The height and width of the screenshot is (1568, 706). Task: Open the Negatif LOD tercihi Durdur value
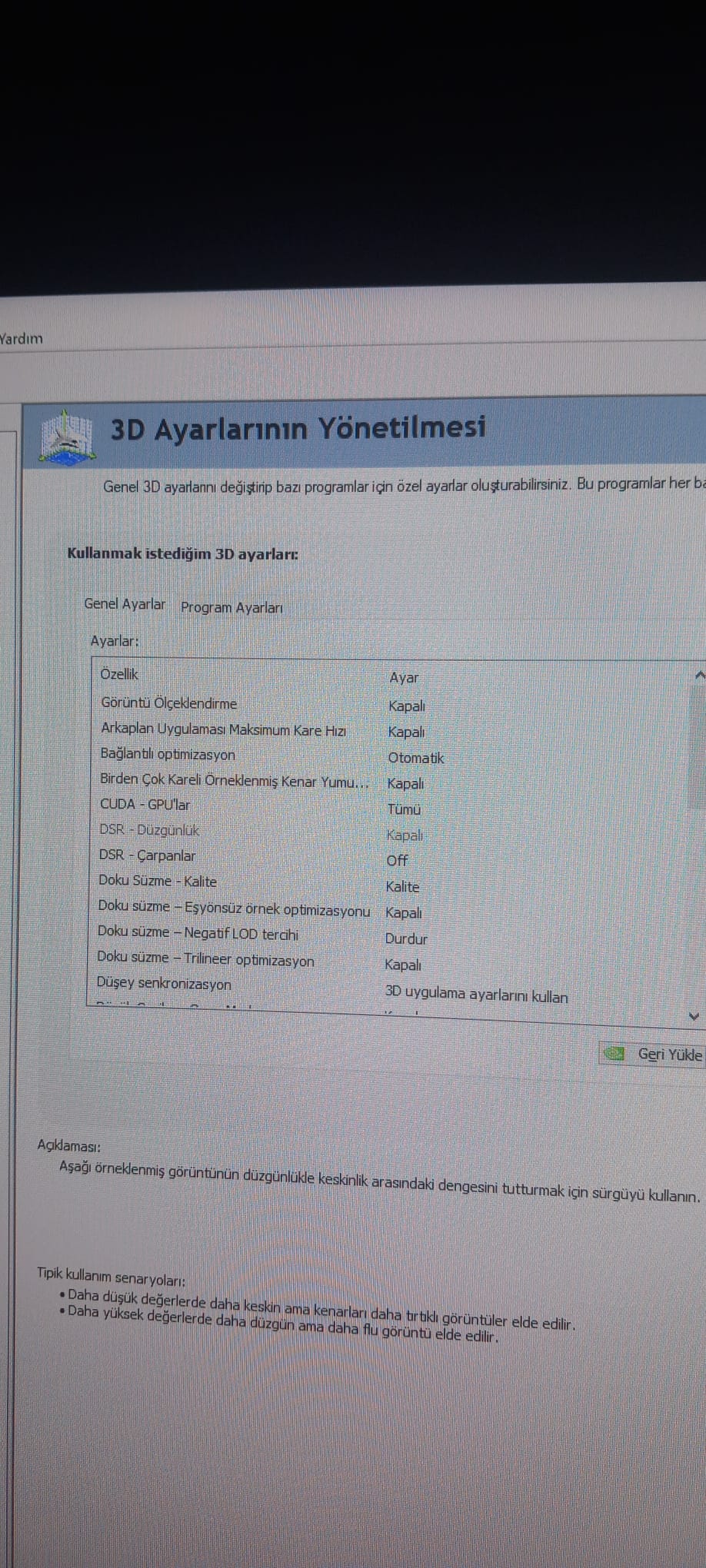[x=406, y=939]
